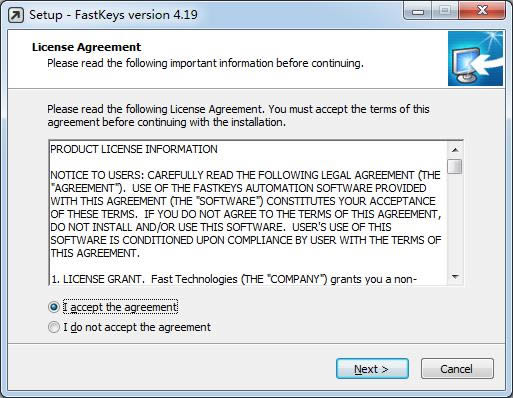Click the FastKeys setup arrow icon in title bar
Viewport: 513px width, 398px height.
coord(16,15)
